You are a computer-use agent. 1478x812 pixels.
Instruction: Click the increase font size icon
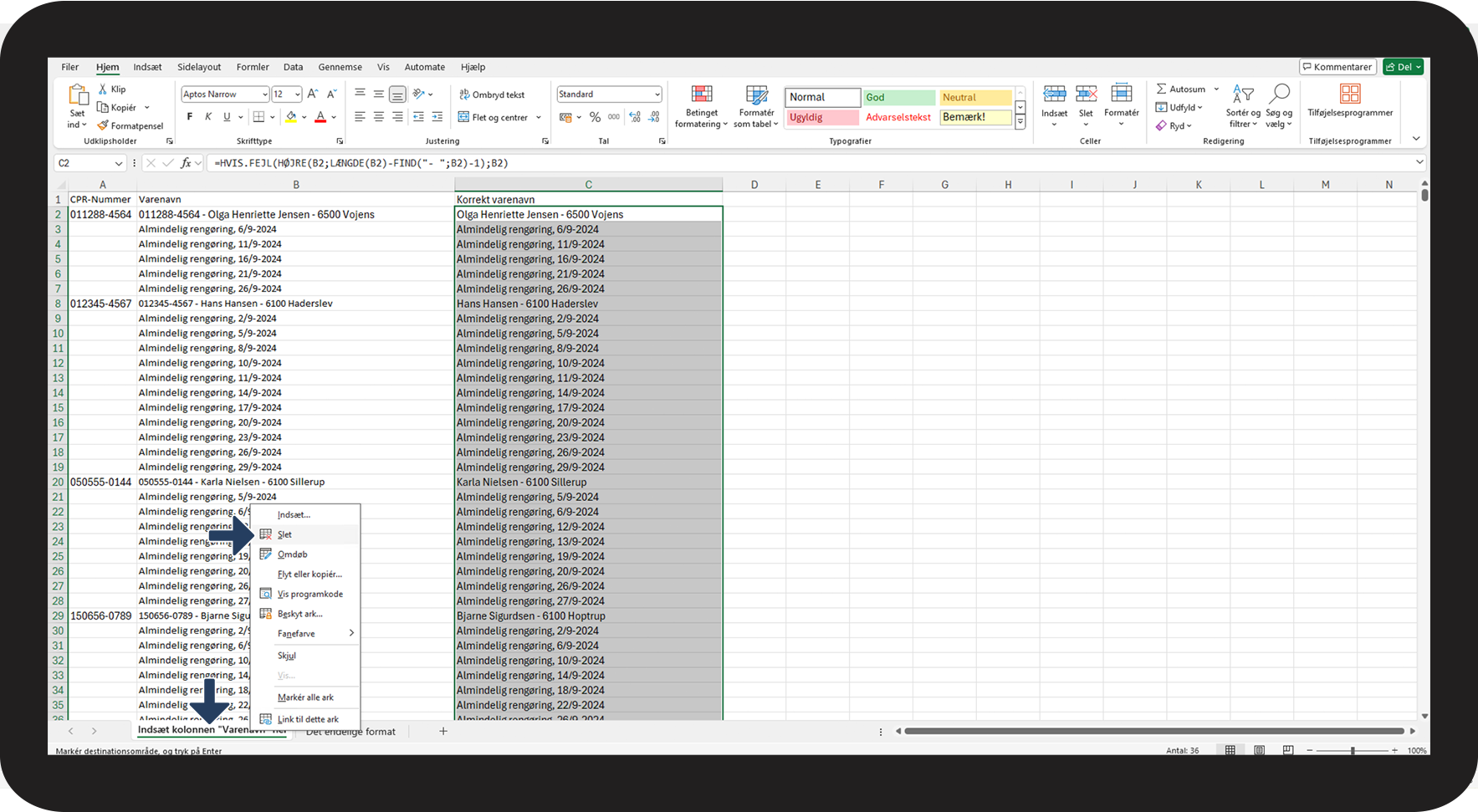(x=312, y=94)
